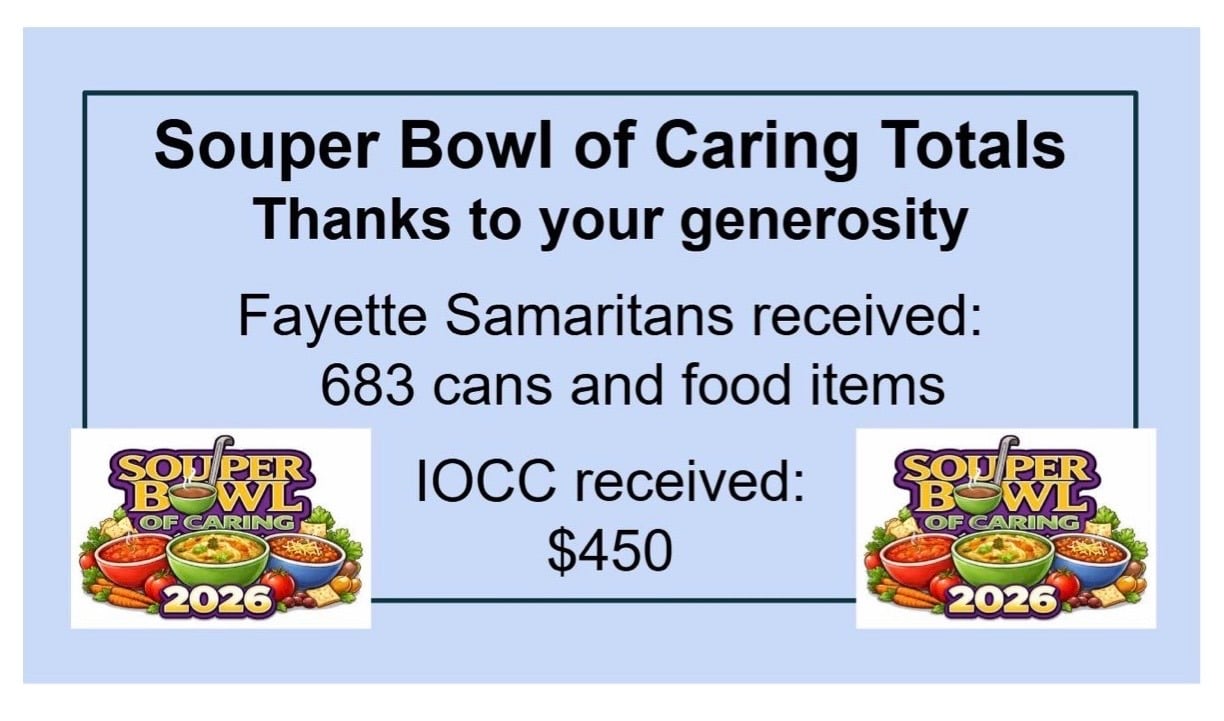
Task: Click the green soup bowl in left logo
Action: pyautogui.click(x=220, y=559)
